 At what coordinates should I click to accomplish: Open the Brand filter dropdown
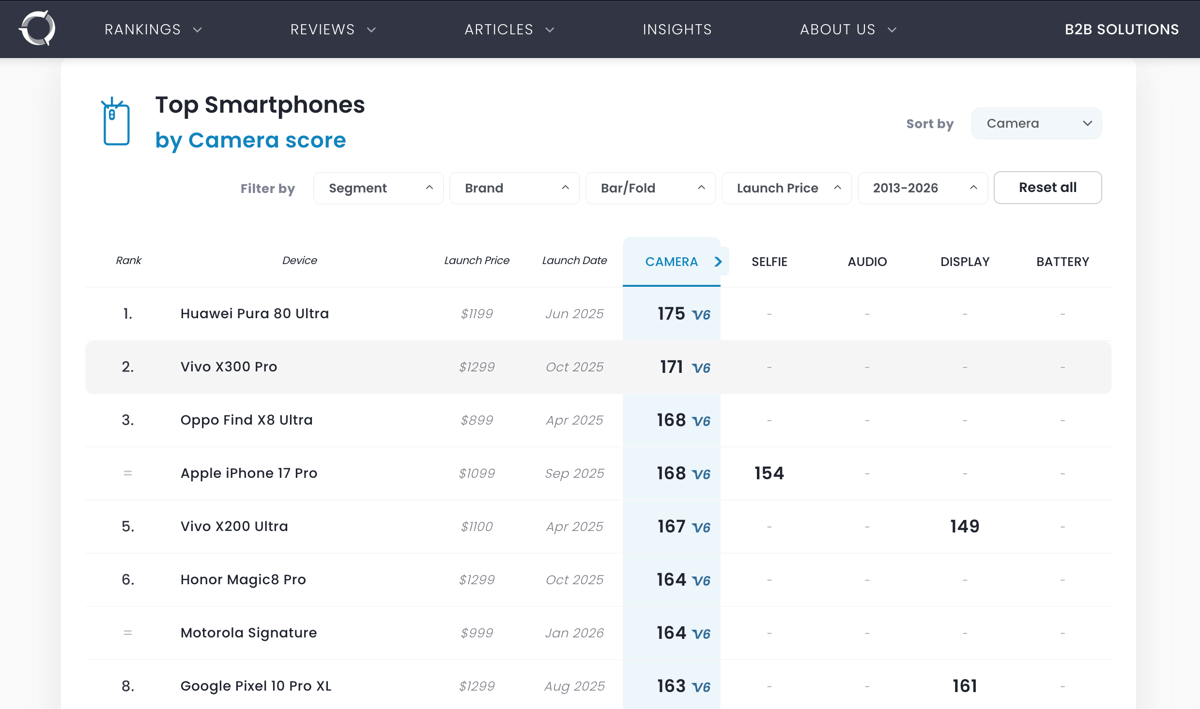(x=514, y=188)
